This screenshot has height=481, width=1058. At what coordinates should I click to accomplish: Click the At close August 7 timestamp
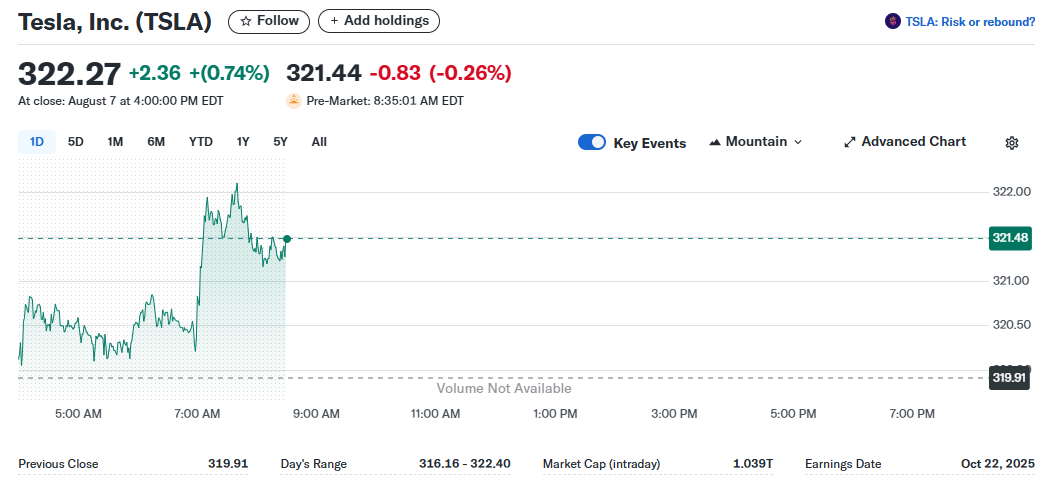[121, 101]
